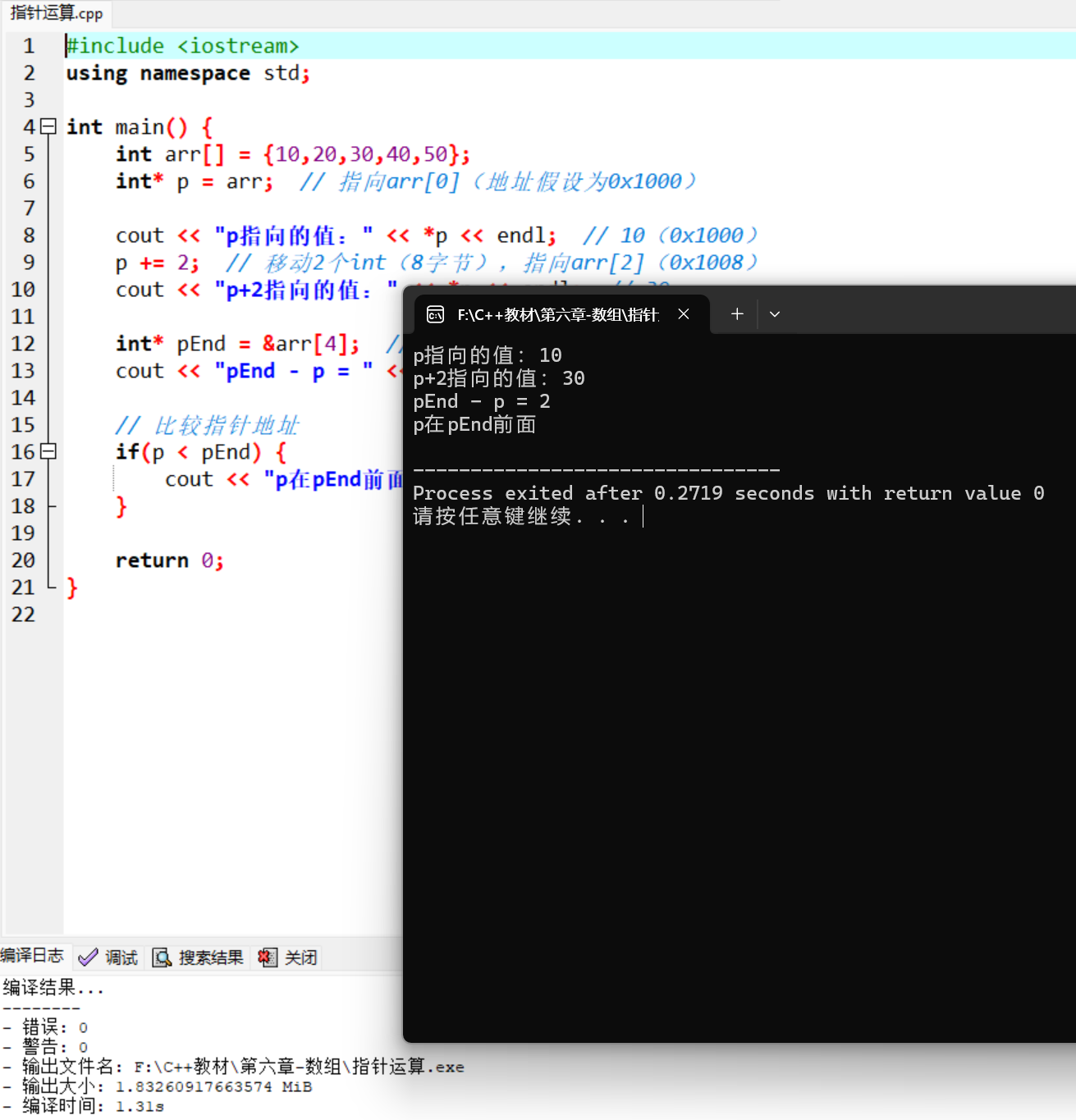Click console output 'p指向的值: 10'
This screenshot has height=1120, width=1076.
click(x=488, y=355)
